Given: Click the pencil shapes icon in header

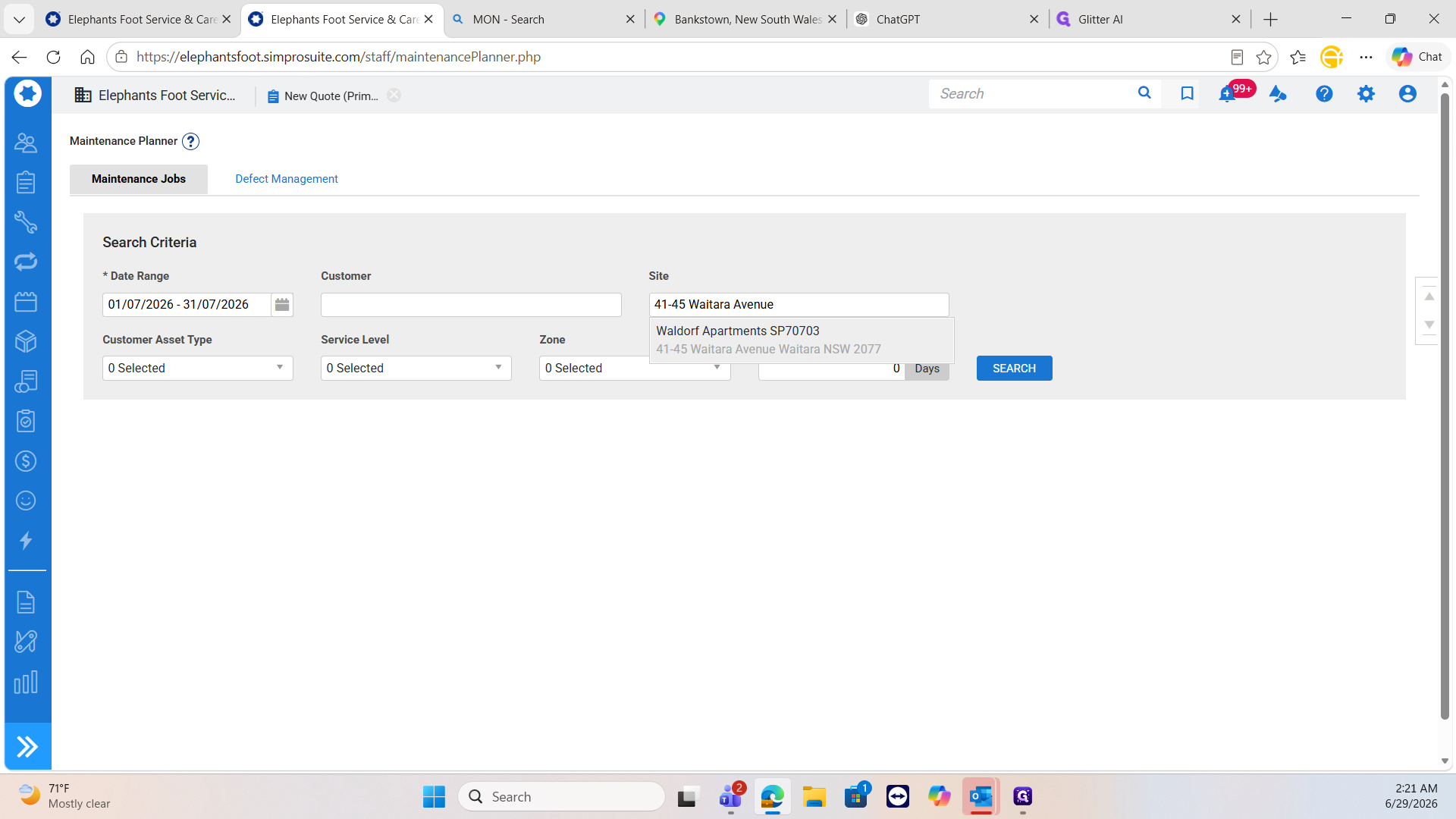Looking at the screenshot, I should [1278, 94].
